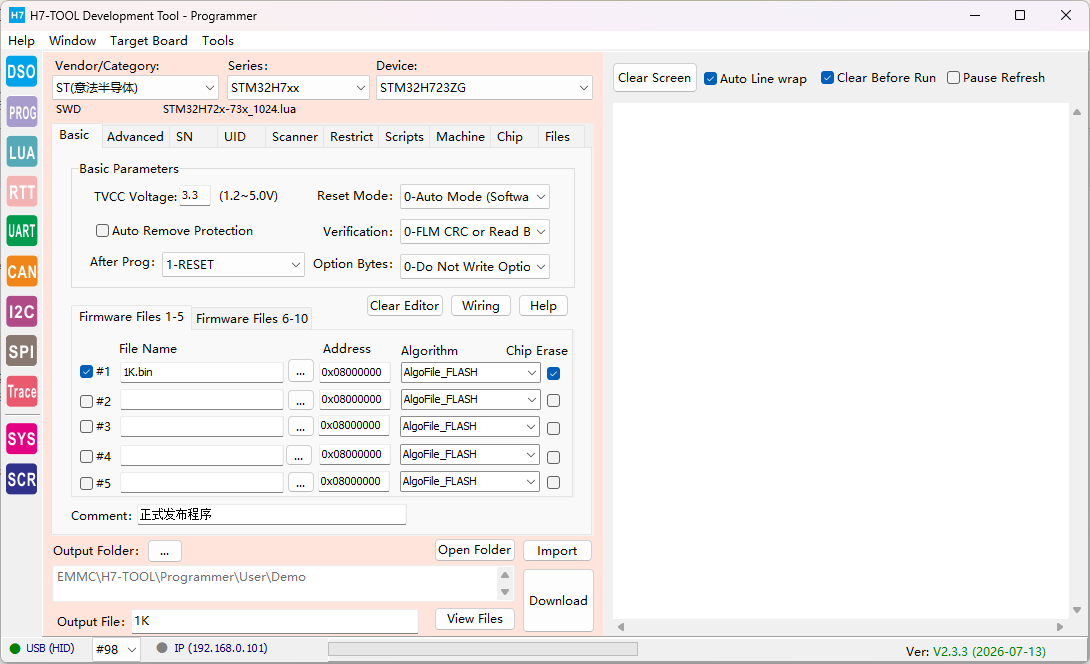Toggle the Clear Before Run checkbox
The width and height of the screenshot is (1090, 664).
pos(827,77)
